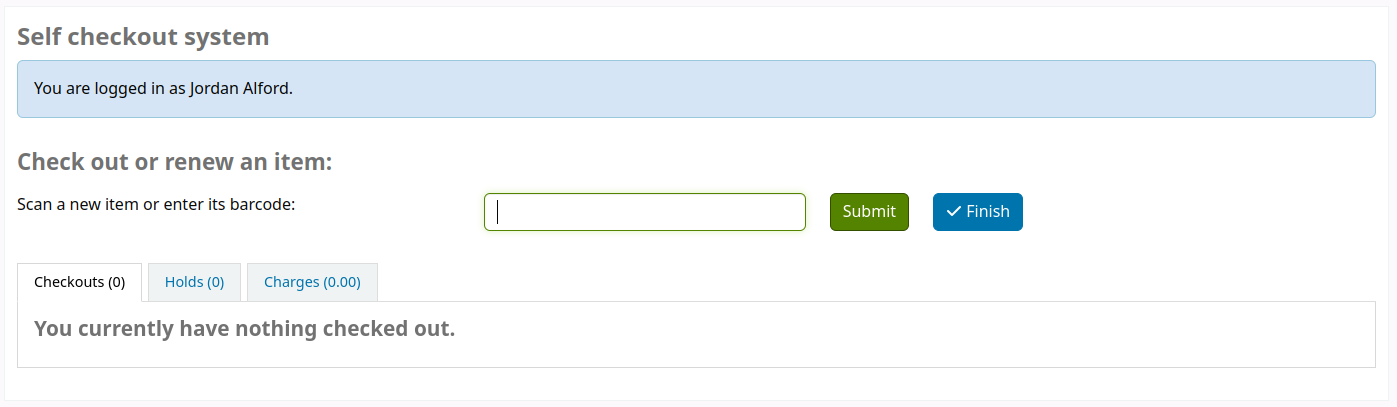Click the "Self checkout system" heading
Image resolution: width=1397 pixels, height=407 pixels.
tap(143, 37)
